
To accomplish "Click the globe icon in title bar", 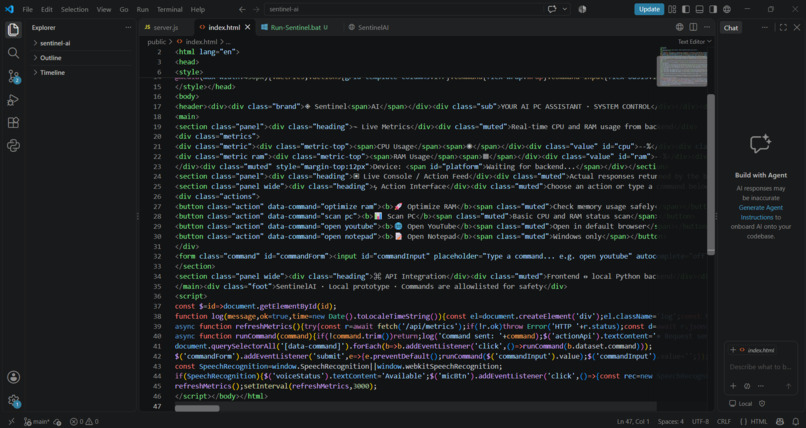I will coord(727,9).
